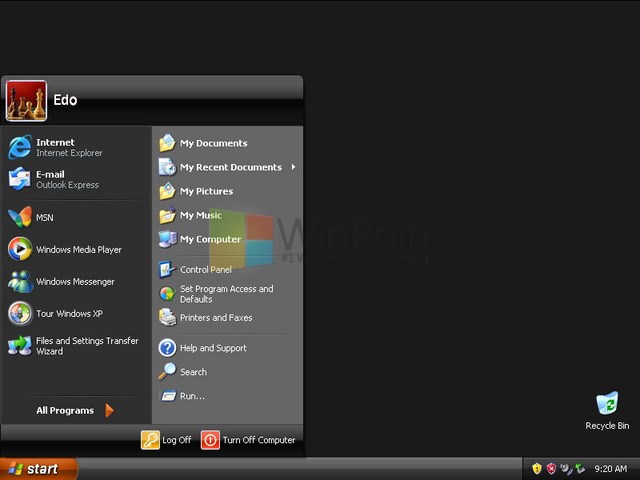This screenshot has height=480, width=640.
Task: Click the Search magnifier icon
Action: point(167,372)
